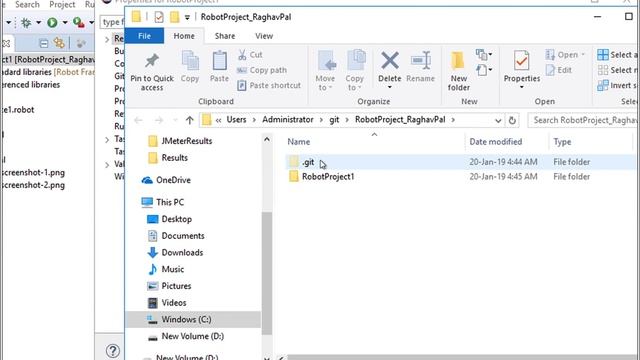Click the Delete red X icon
Viewport: 640px width, 360px height.
pos(390,61)
